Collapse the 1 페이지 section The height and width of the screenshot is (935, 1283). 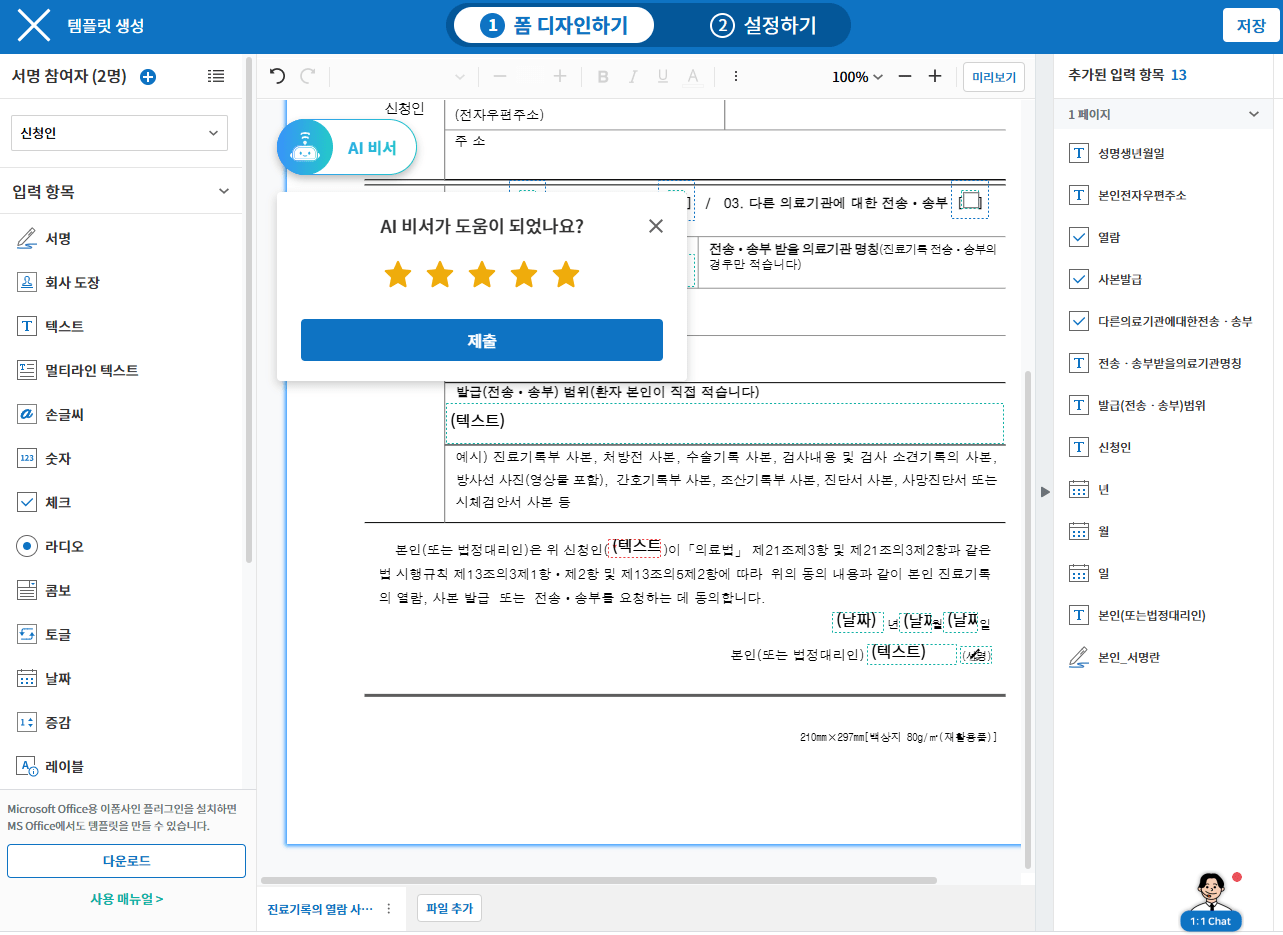click(x=1253, y=115)
